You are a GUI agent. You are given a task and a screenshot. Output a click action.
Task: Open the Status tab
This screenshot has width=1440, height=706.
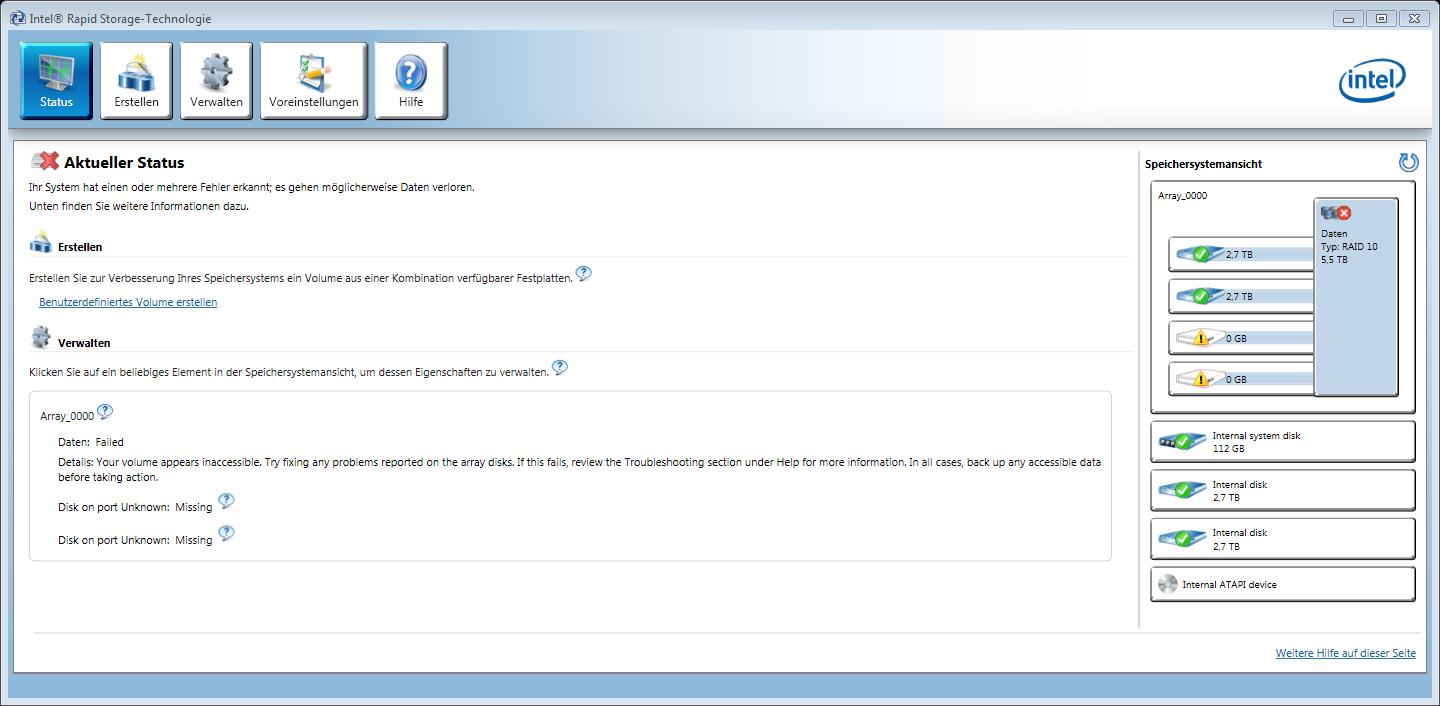tap(56, 80)
